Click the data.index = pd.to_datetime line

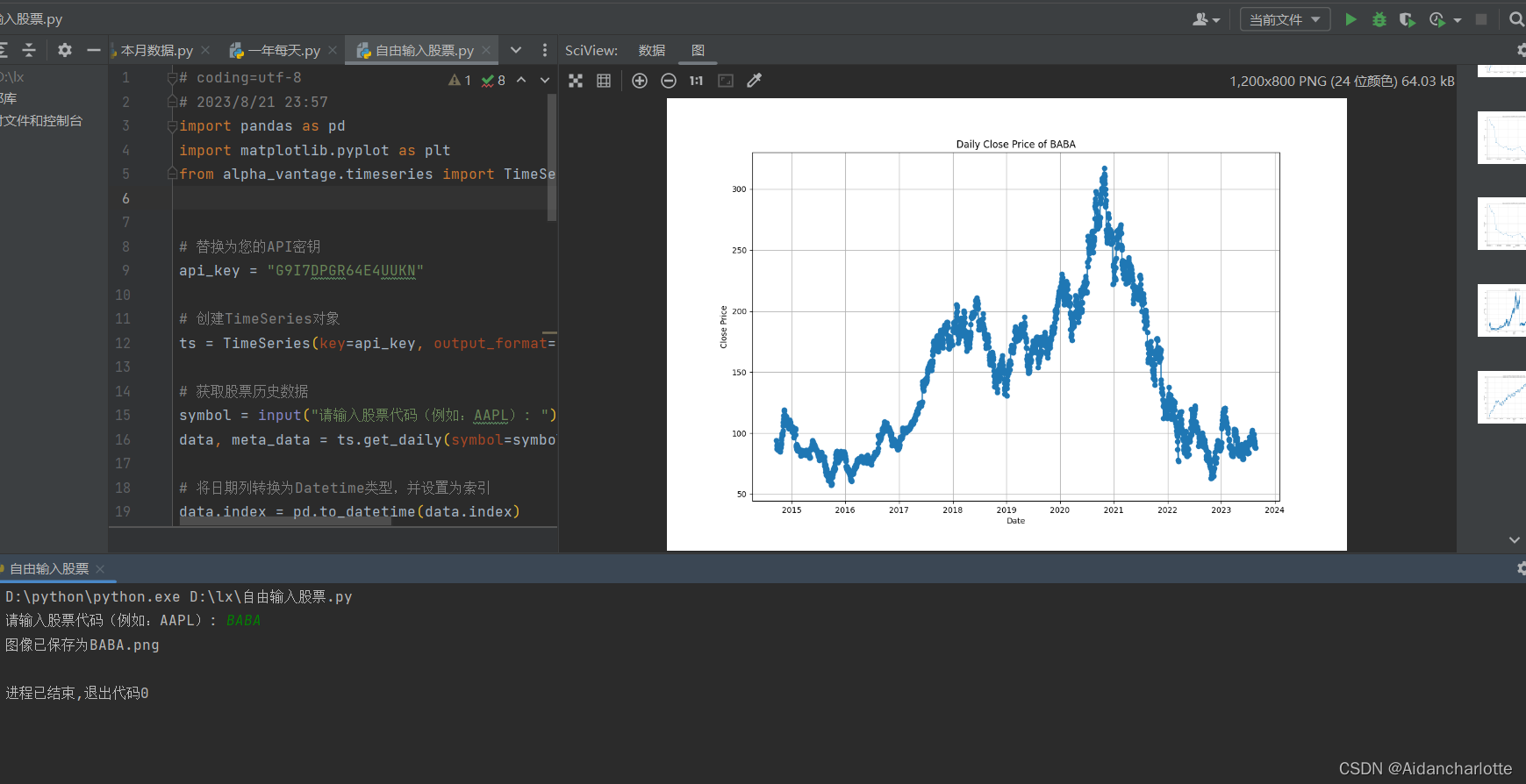(x=349, y=512)
